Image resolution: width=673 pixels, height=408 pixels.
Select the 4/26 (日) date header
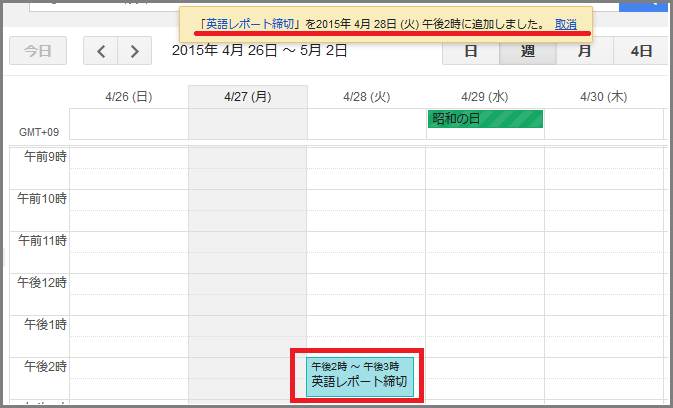[x=128, y=97]
